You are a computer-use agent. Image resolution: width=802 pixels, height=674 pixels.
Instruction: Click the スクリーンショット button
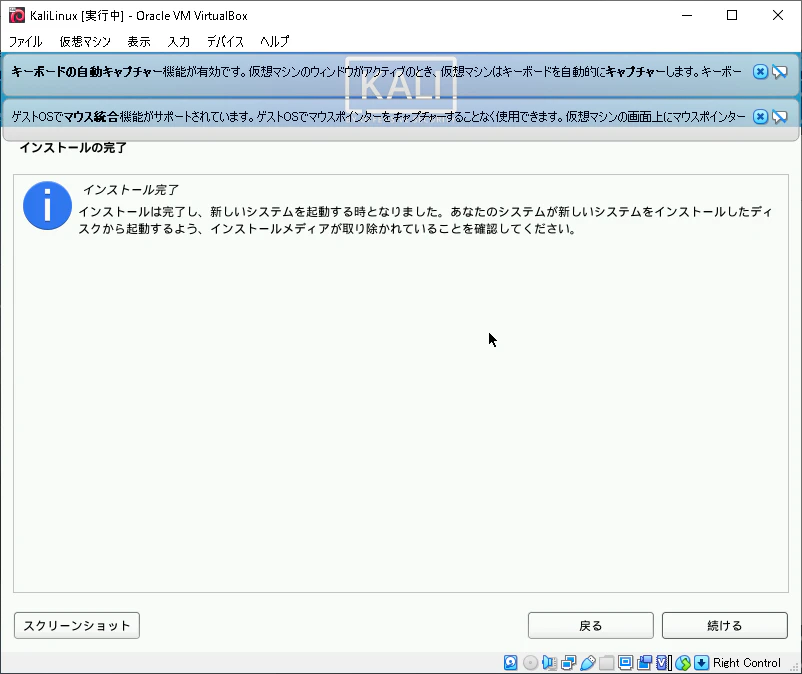77,625
